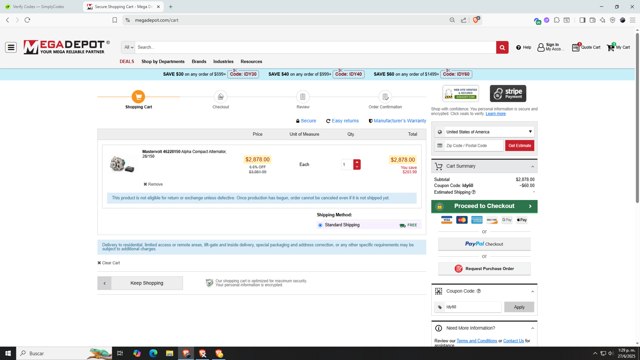The height and width of the screenshot is (360, 640).
Task: Open the Resources menu
Action: [251, 62]
